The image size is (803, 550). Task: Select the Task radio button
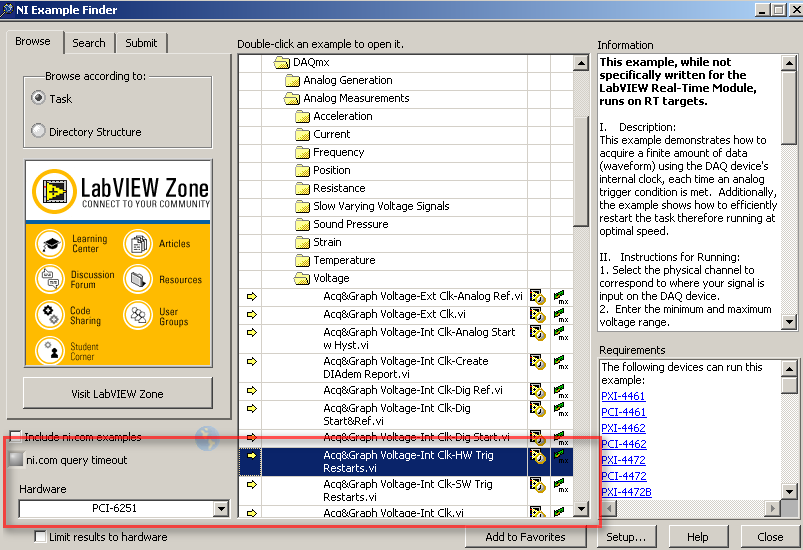38,97
